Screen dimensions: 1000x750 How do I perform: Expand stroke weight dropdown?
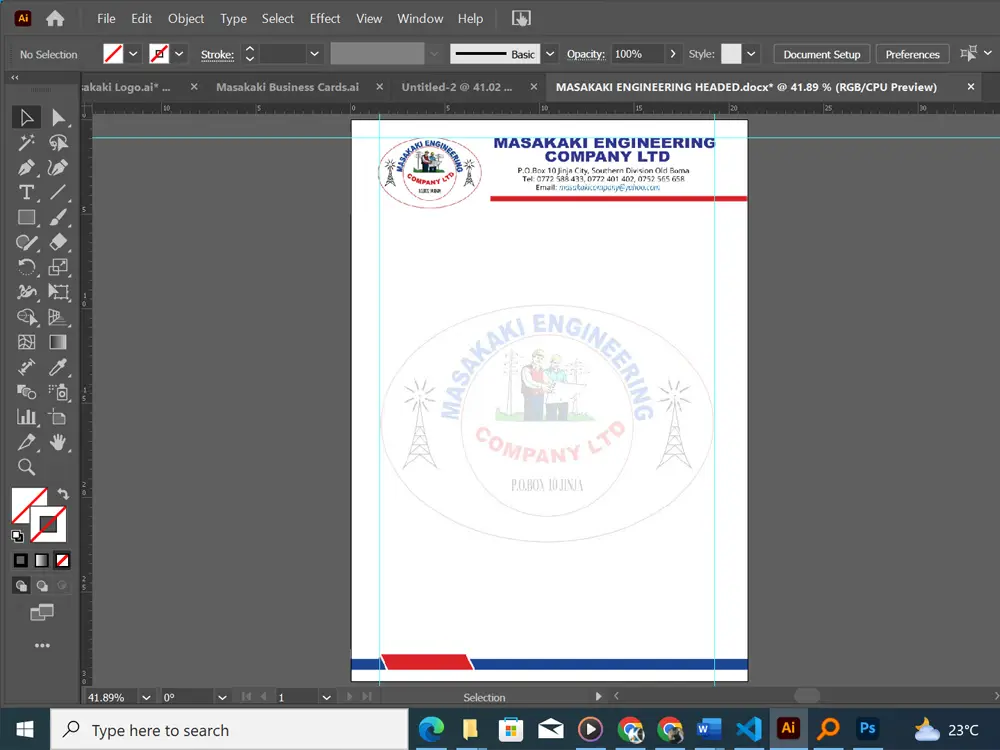[x=314, y=54]
